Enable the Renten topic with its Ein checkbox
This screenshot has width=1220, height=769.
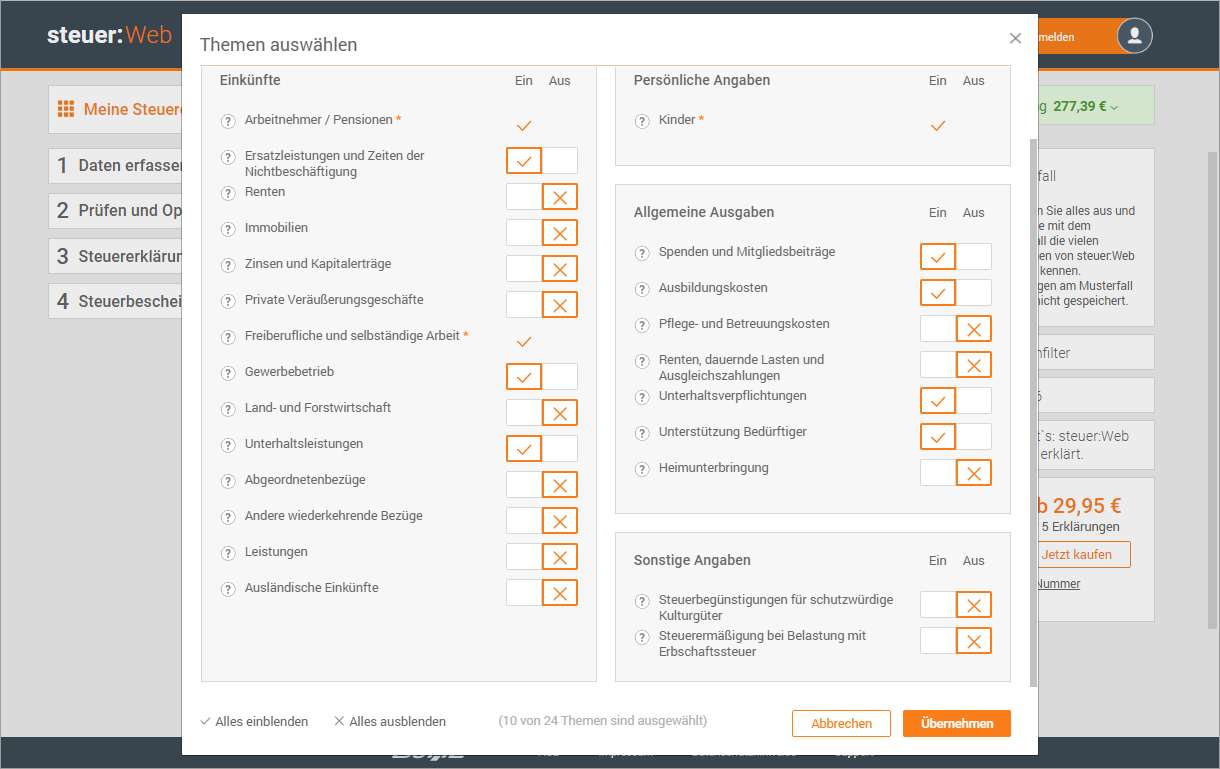point(523,196)
